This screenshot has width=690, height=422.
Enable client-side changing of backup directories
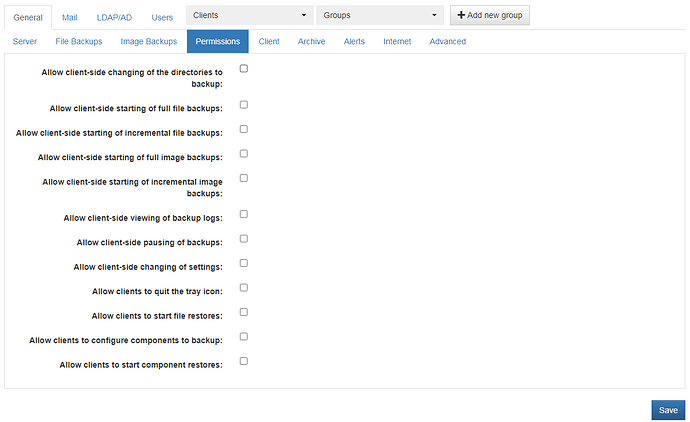[x=244, y=69]
